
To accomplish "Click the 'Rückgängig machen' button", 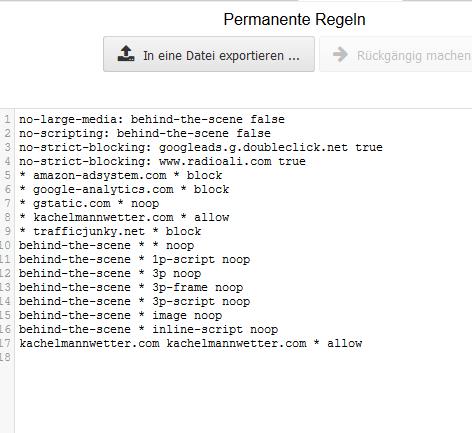I will [x=396, y=54].
